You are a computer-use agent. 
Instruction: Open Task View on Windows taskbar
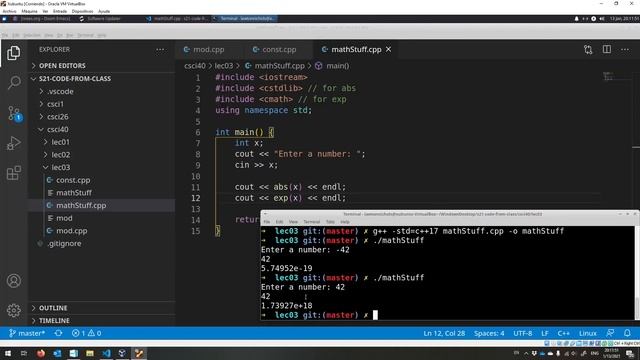tap(24, 353)
